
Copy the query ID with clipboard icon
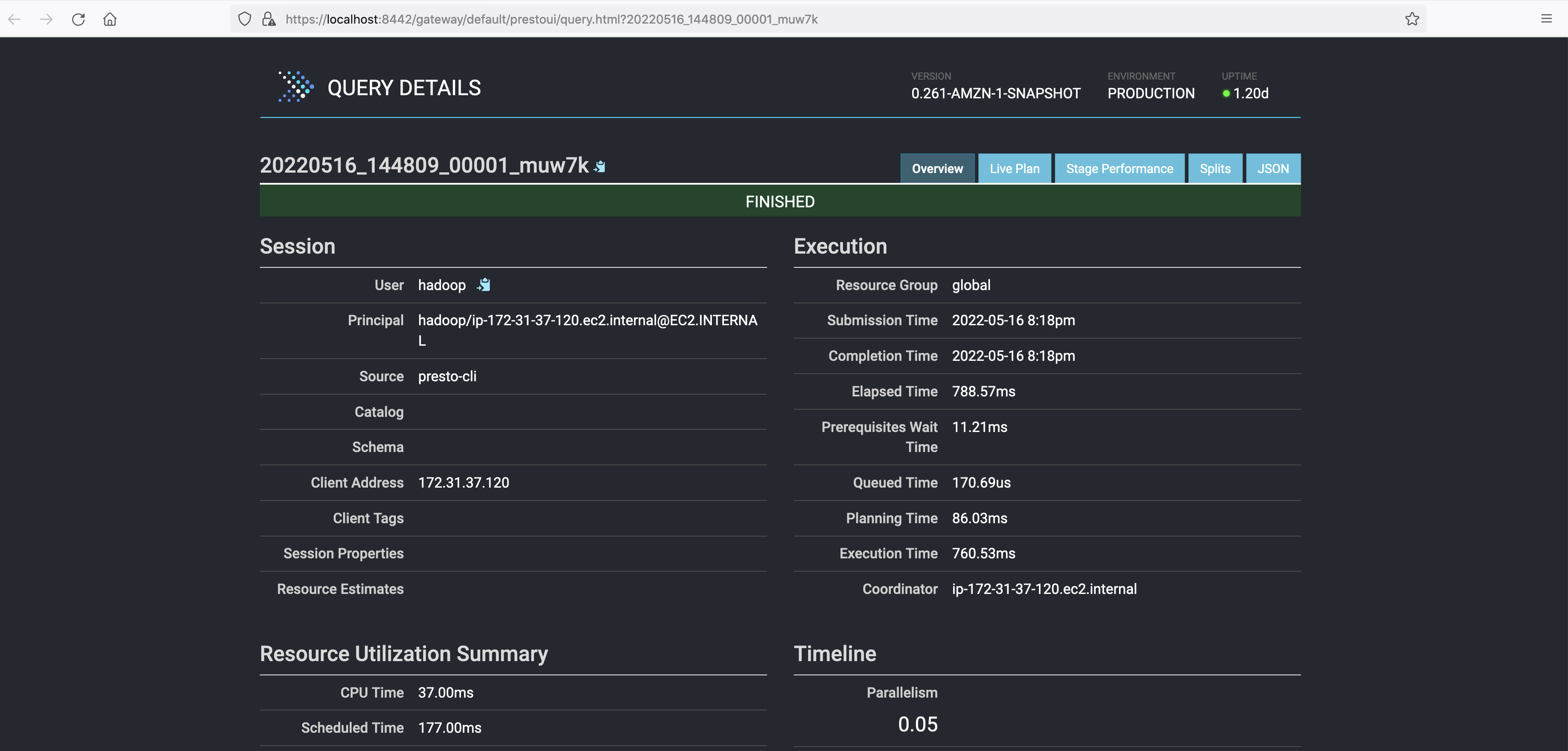[599, 166]
